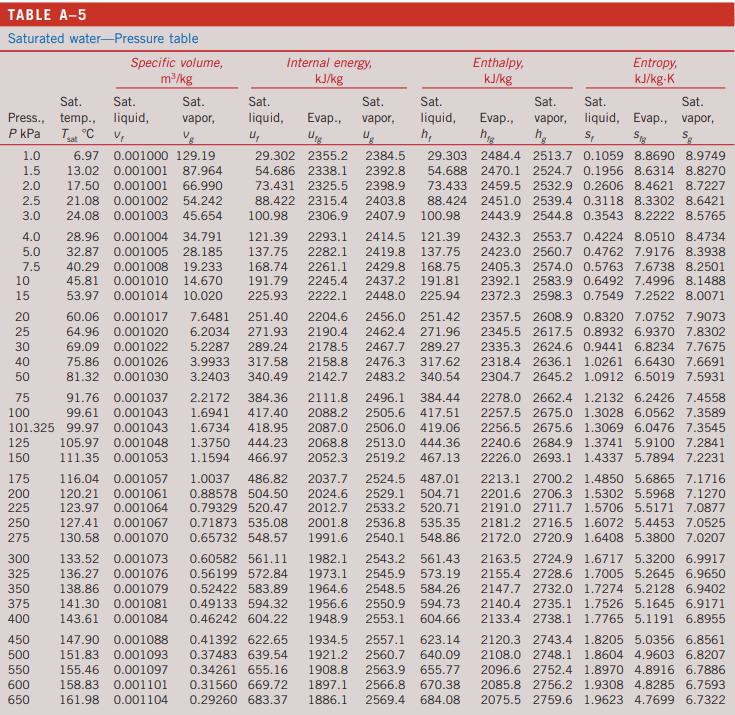
Task: Select vapor volume '1.6734'
Action: 210,428
